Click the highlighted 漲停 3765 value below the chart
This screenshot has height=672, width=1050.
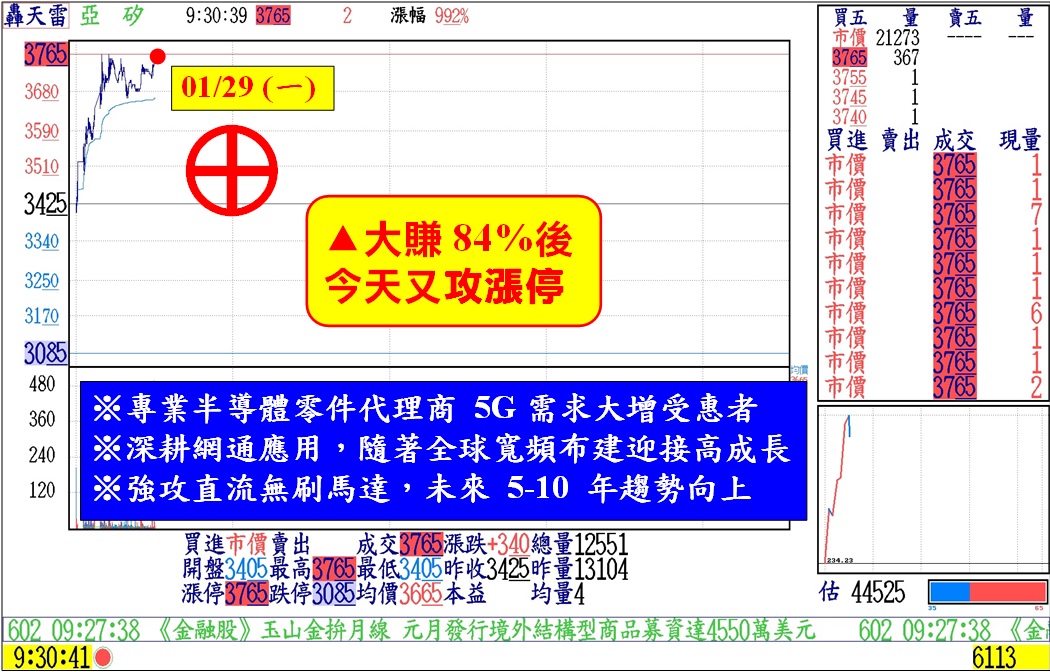click(247, 594)
